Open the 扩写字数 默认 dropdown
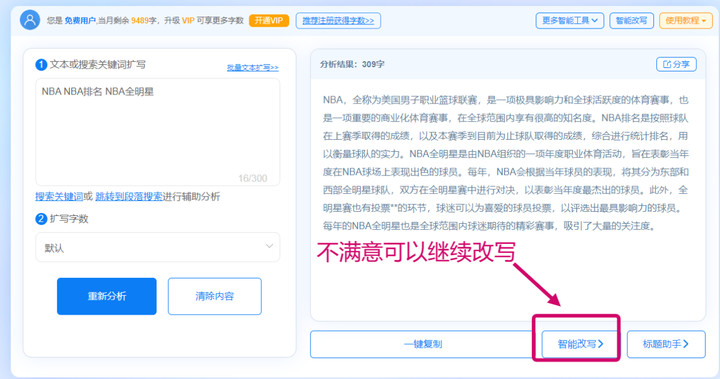720x379 pixels. coord(158,247)
